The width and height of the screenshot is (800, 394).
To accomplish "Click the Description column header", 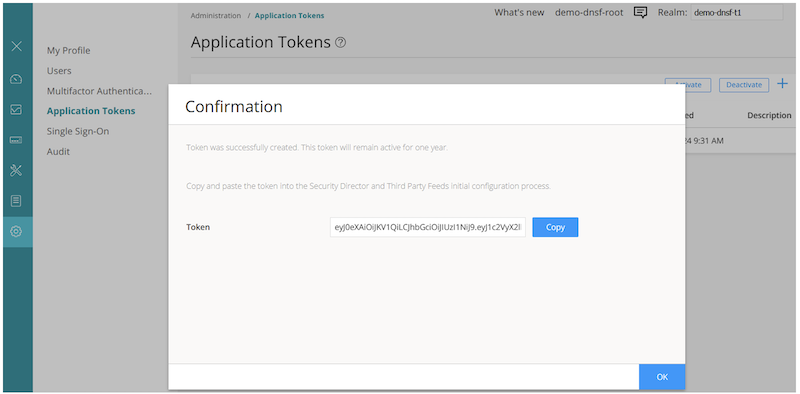I will coord(769,115).
